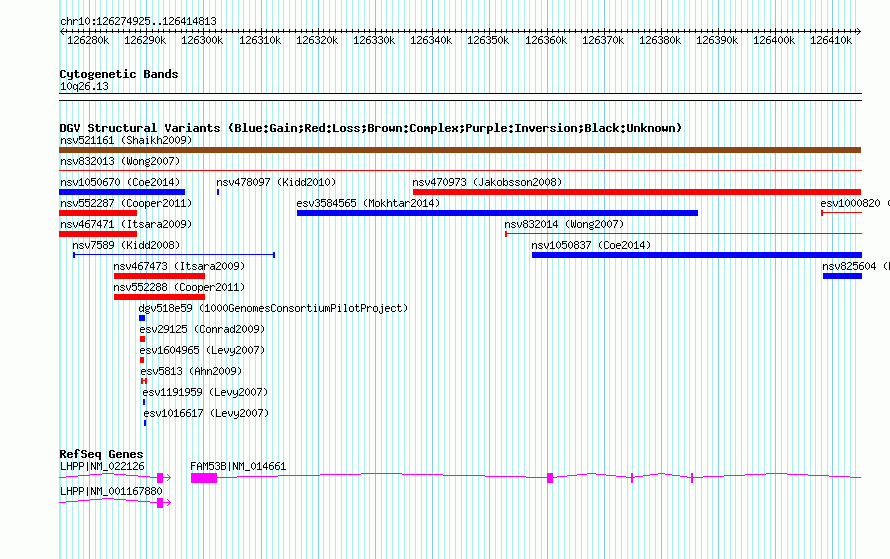Click the red nsv552287 bar
Screen dimensions: 890x559
98,213
